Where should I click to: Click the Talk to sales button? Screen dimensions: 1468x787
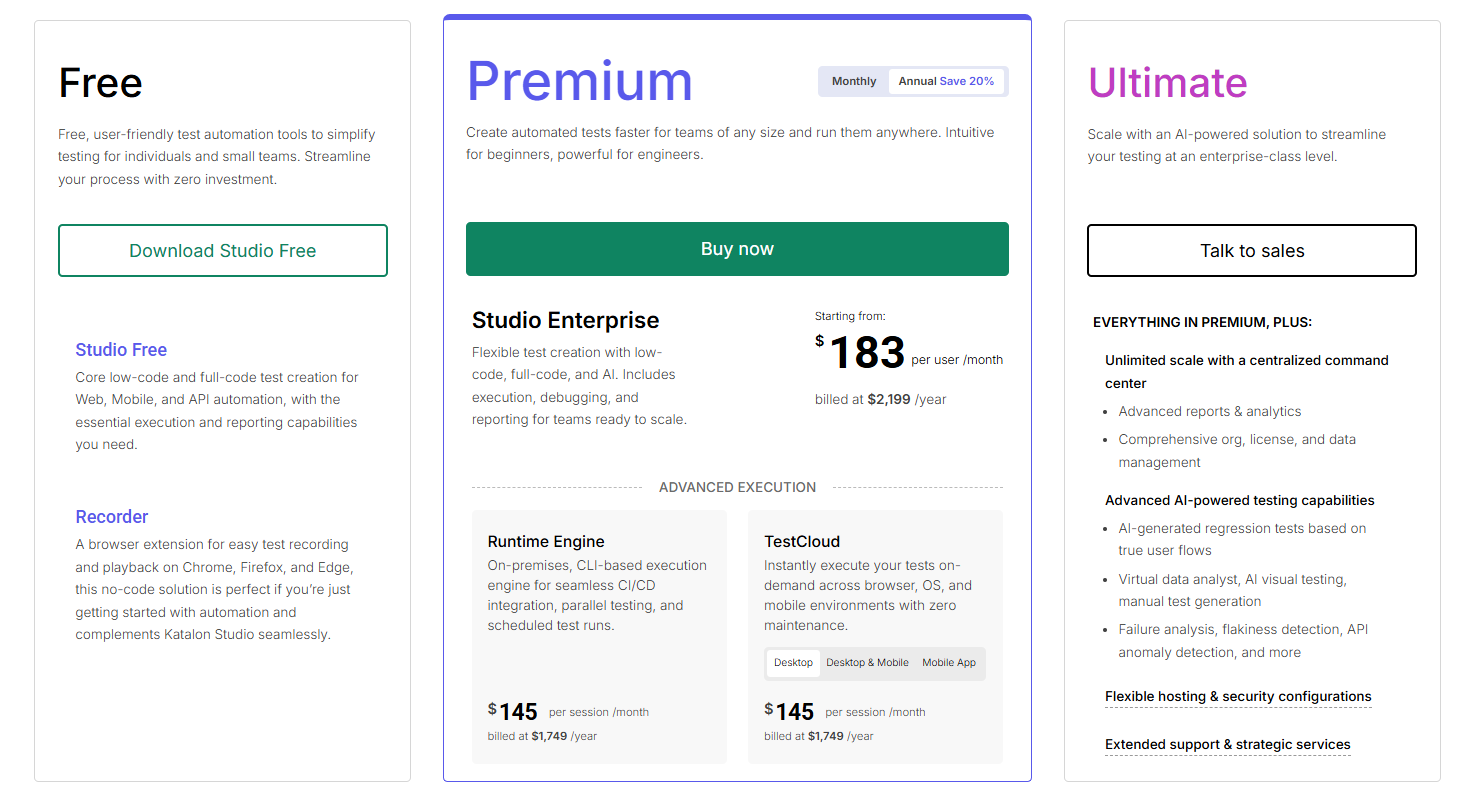(x=1252, y=250)
